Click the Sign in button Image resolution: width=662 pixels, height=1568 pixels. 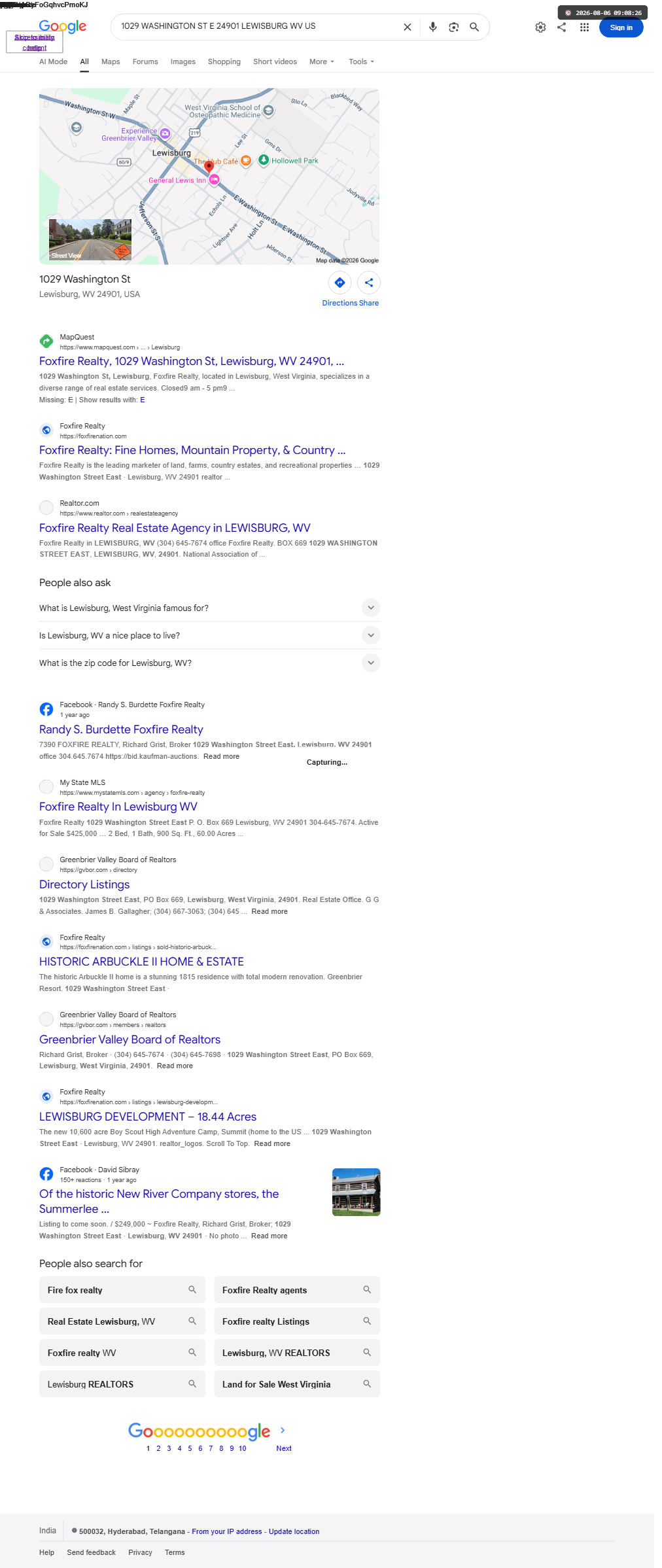tap(621, 27)
